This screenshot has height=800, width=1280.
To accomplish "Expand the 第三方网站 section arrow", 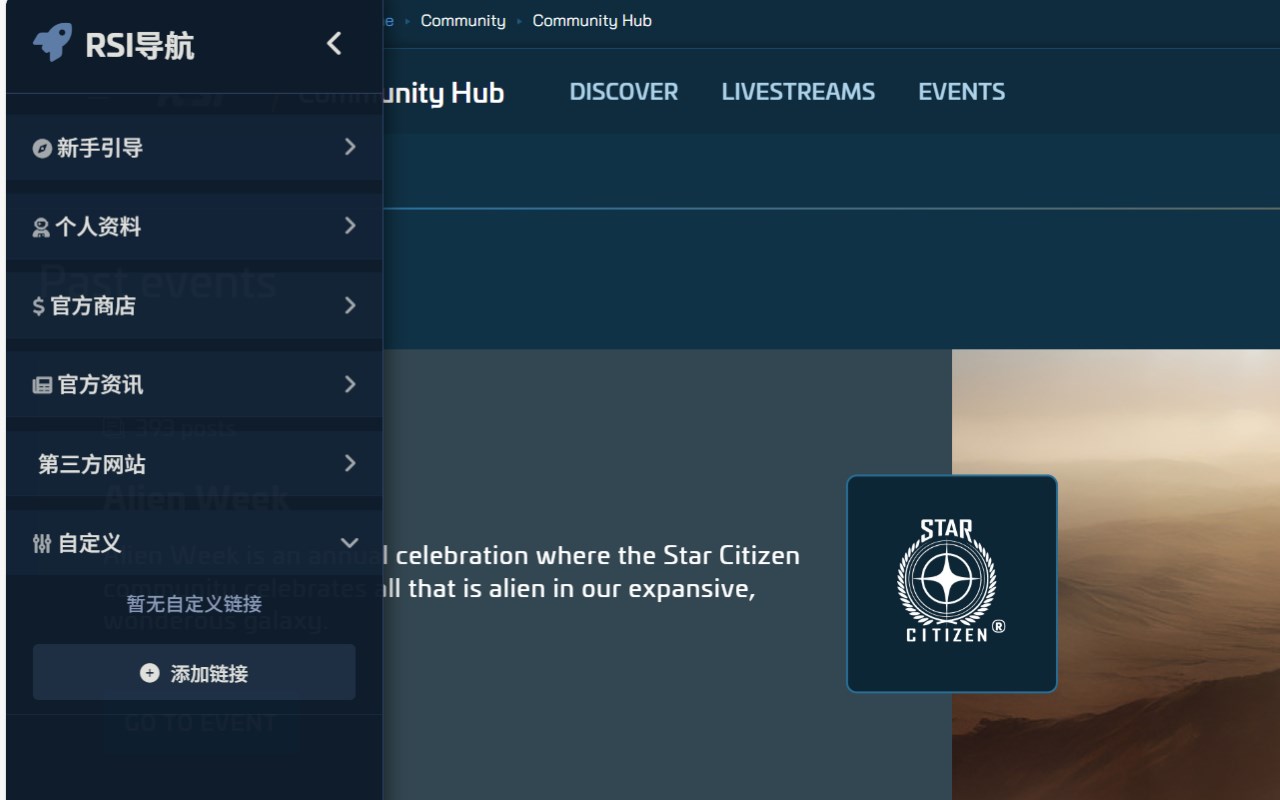I will 349,463.
